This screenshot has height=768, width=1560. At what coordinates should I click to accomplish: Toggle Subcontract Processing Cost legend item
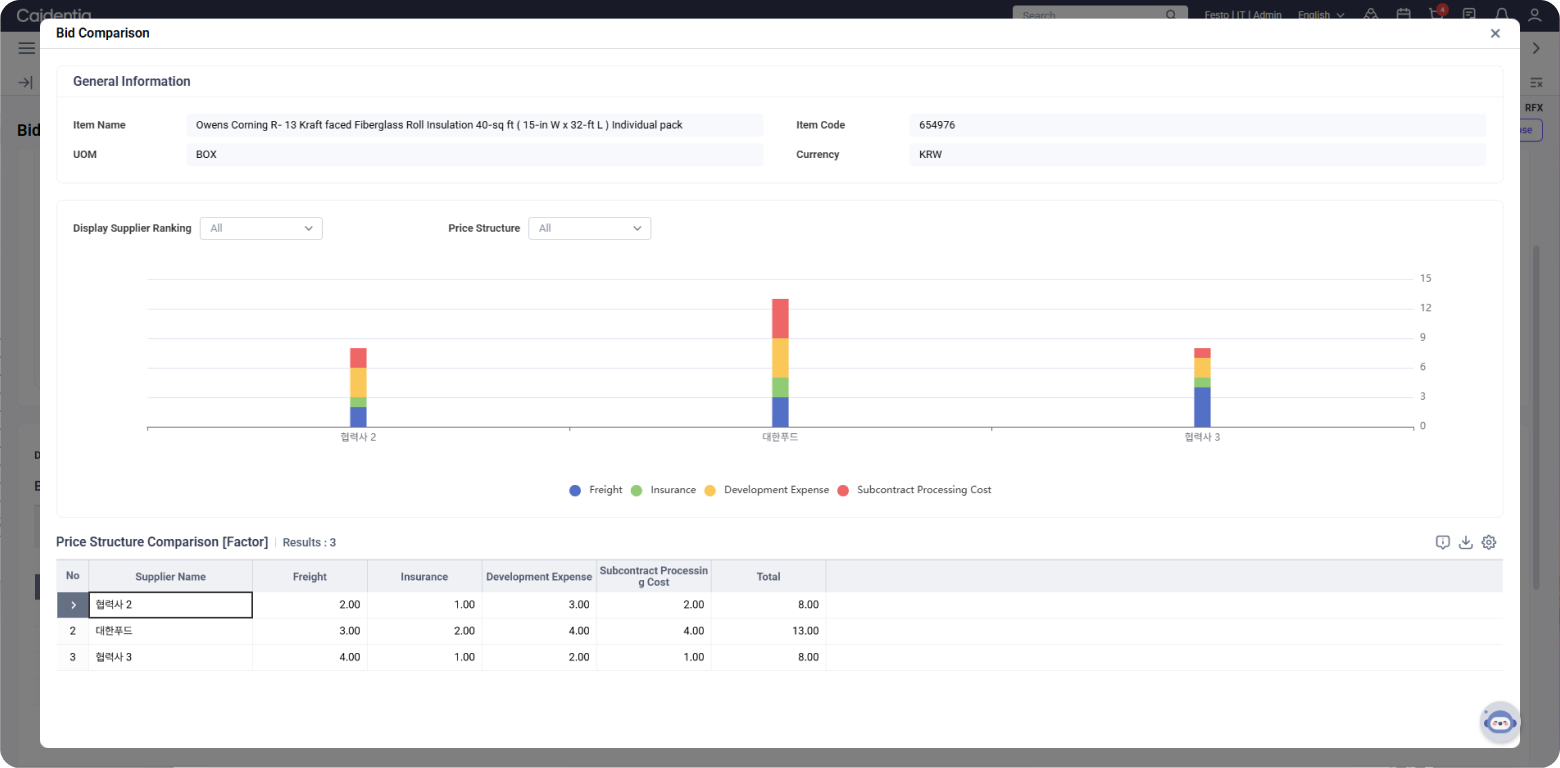point(914,490)
